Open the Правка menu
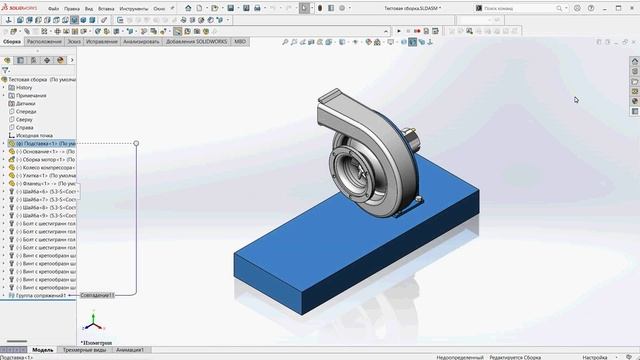This screenshot has height=360, width=640. [x=72, y=8]
